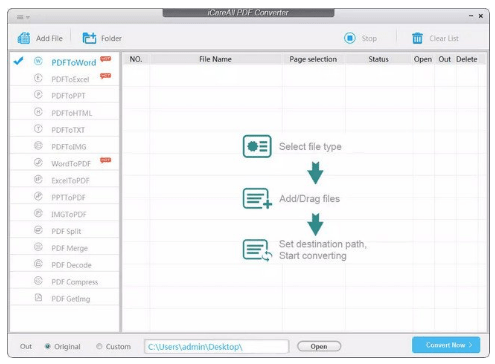Screen dimensions: 495x364
Task: Click the PDF Split circle icon
Action: click(38, 230)
